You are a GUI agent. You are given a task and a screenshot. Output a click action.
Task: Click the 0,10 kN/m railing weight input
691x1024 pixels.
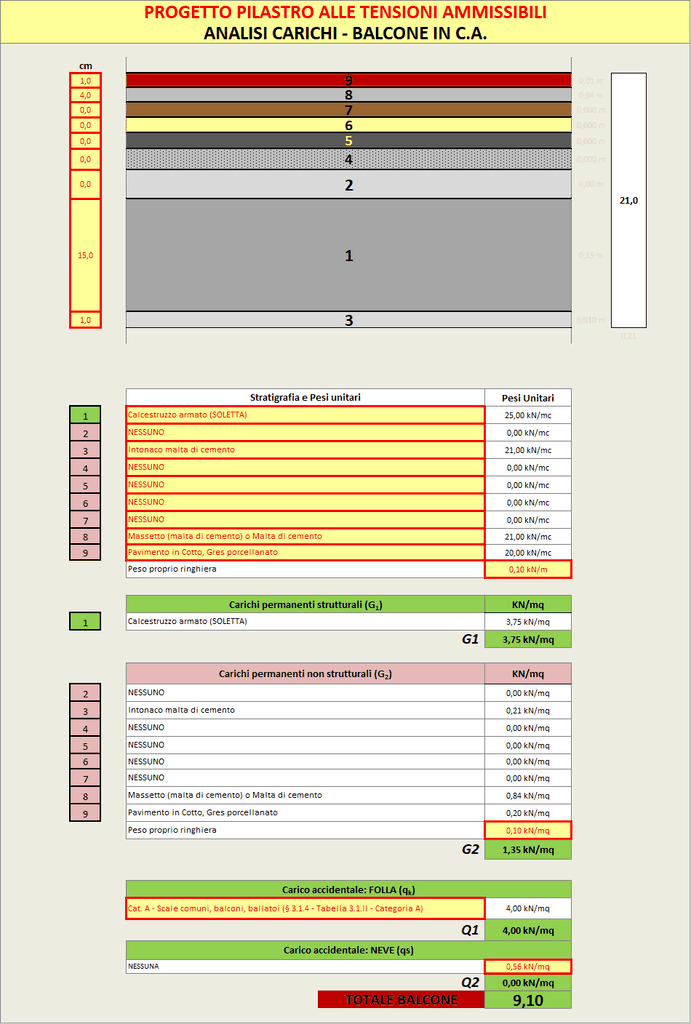(528, 569)
